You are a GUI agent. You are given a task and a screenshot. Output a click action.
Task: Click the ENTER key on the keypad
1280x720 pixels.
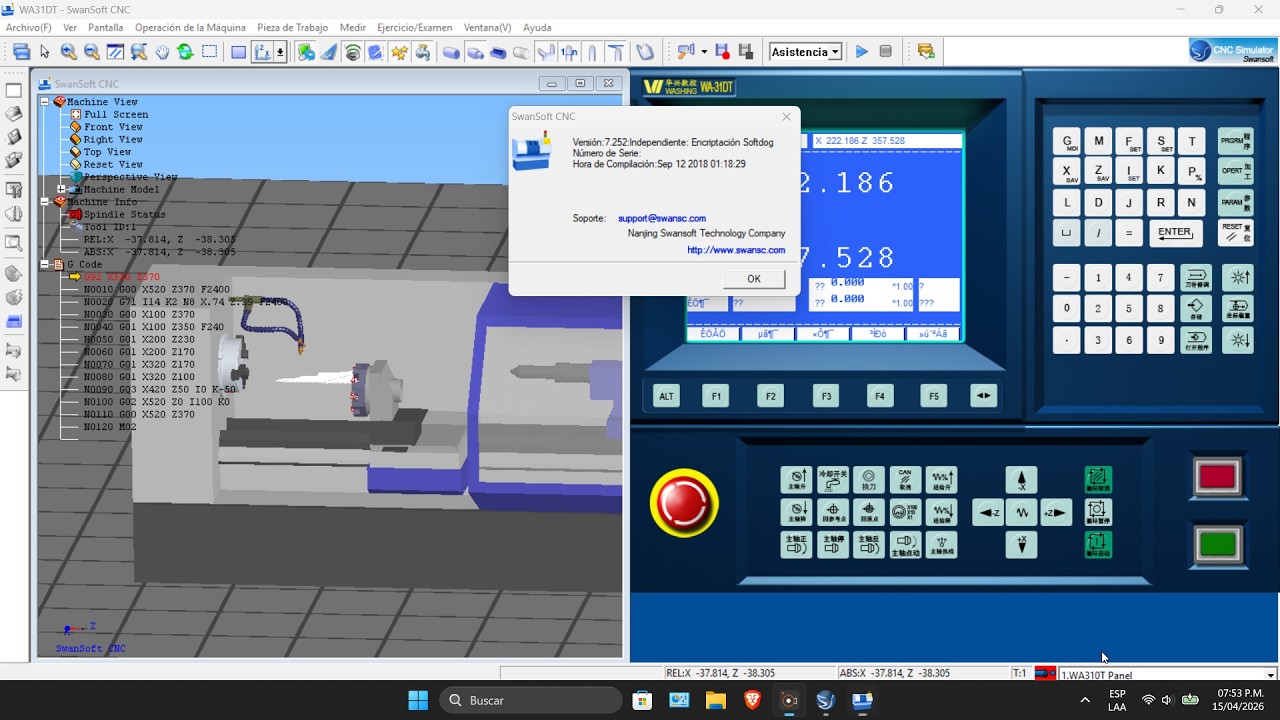[x=1175, y=232]
